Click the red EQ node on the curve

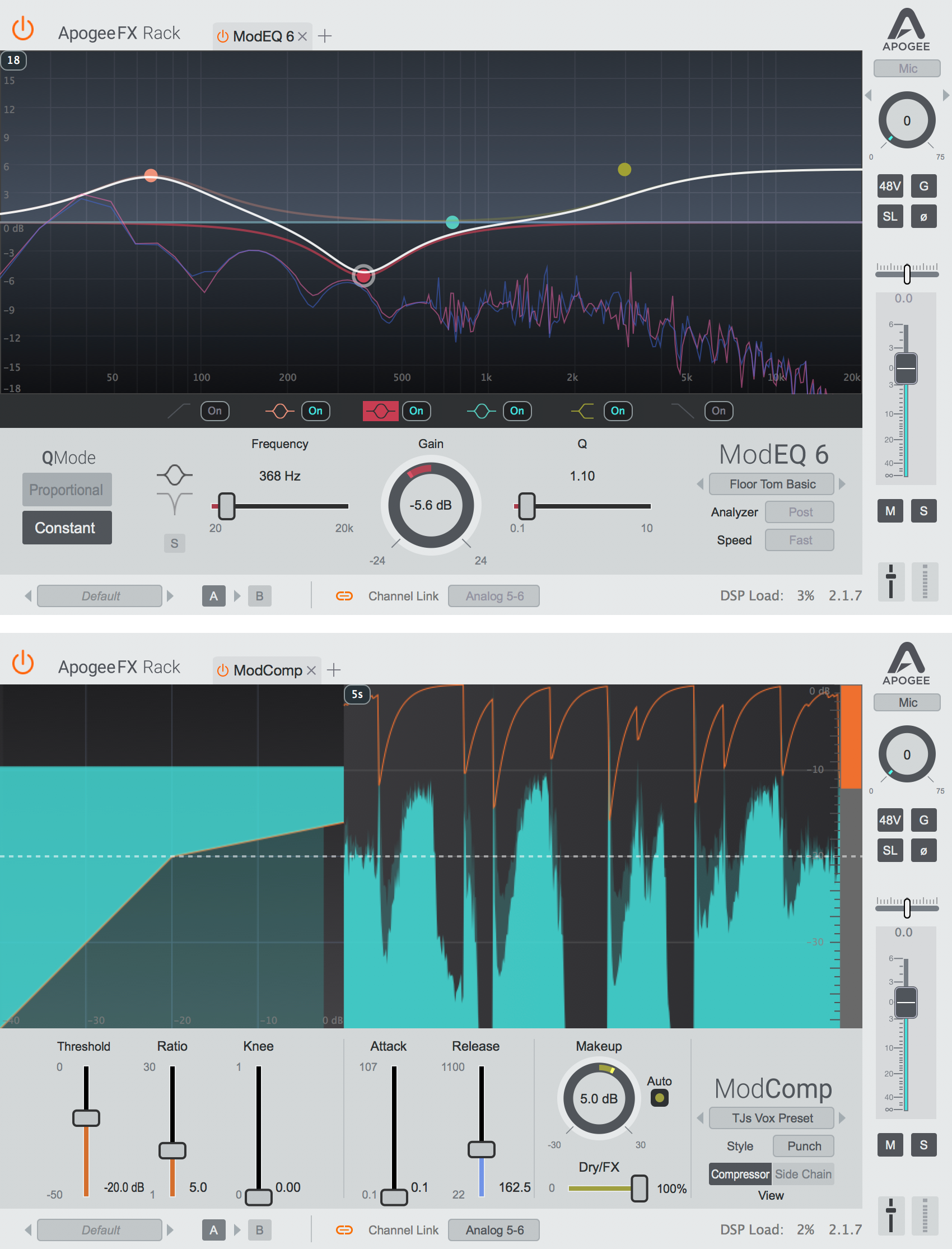(363, 276)
